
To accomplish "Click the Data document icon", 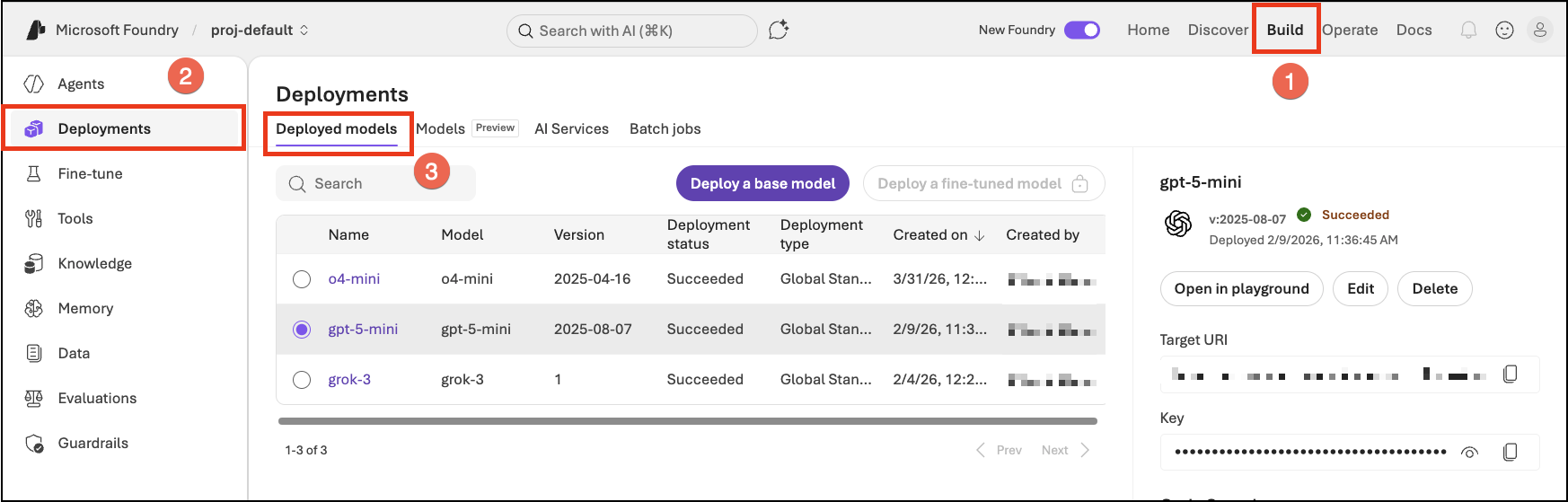I will coord(34,353).
